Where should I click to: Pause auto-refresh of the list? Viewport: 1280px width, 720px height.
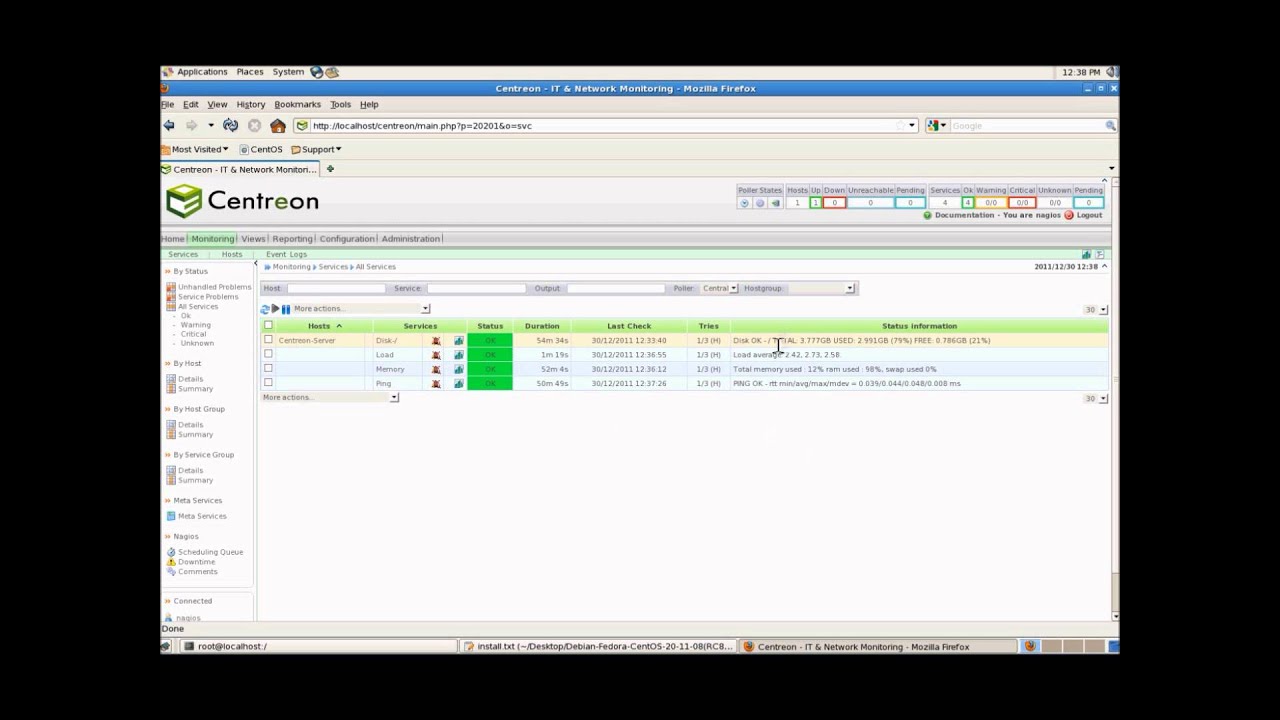coord(286,309)
